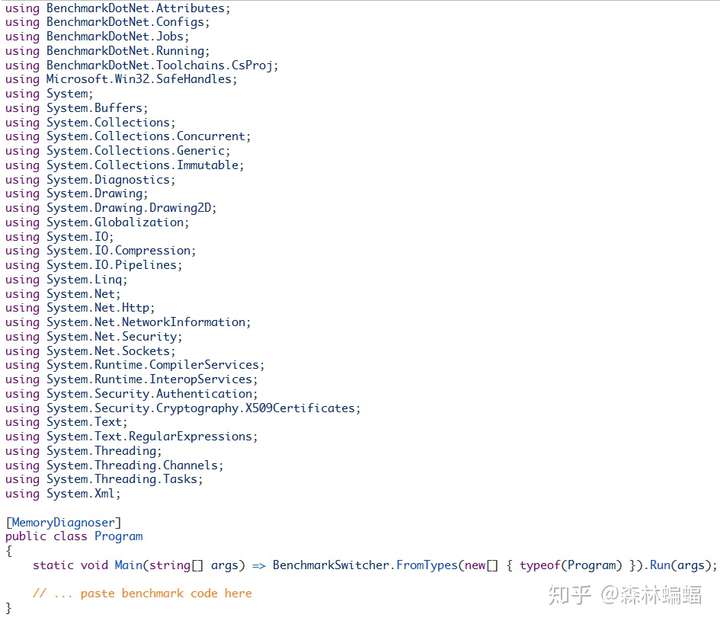This screenshot has height=624, width=720.
Task: Click the 'using System.Threading;' line
Action: click(84, 451)
